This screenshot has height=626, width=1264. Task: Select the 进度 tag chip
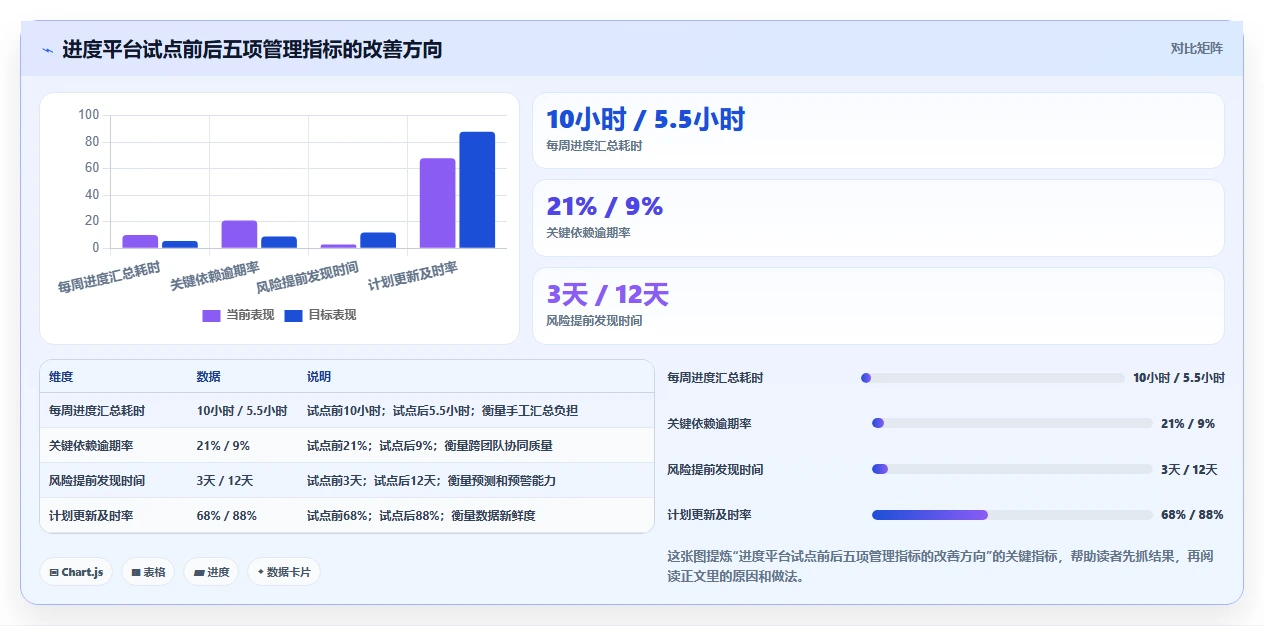click(211, 572)
